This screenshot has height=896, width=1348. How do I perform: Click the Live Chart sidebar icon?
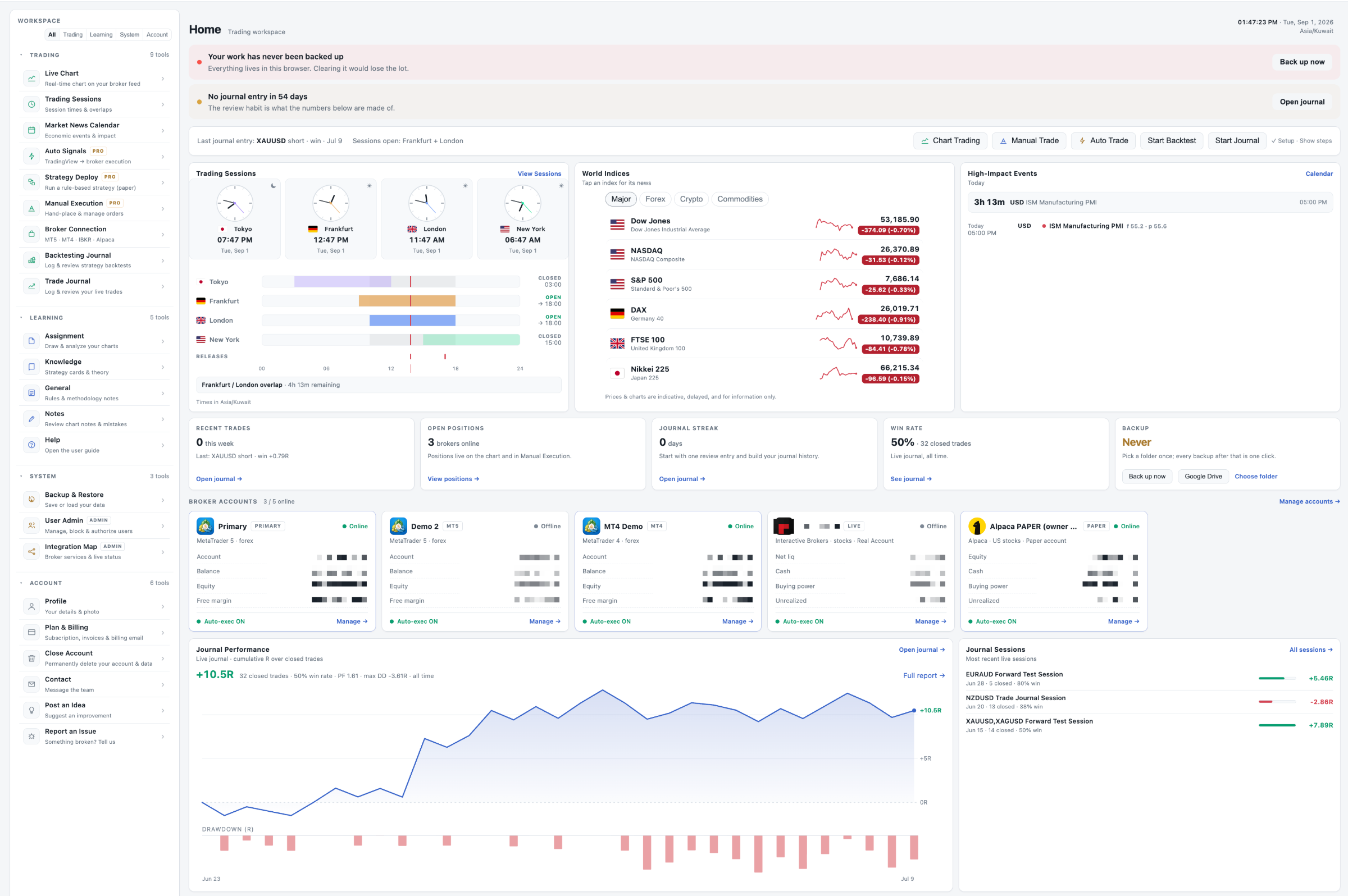pos(31,78)
